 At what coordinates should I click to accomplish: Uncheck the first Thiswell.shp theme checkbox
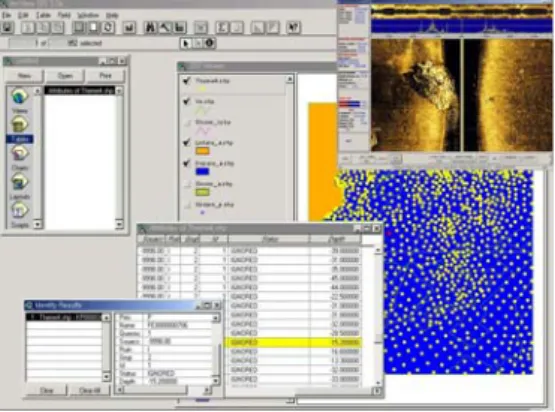[187, 81]
